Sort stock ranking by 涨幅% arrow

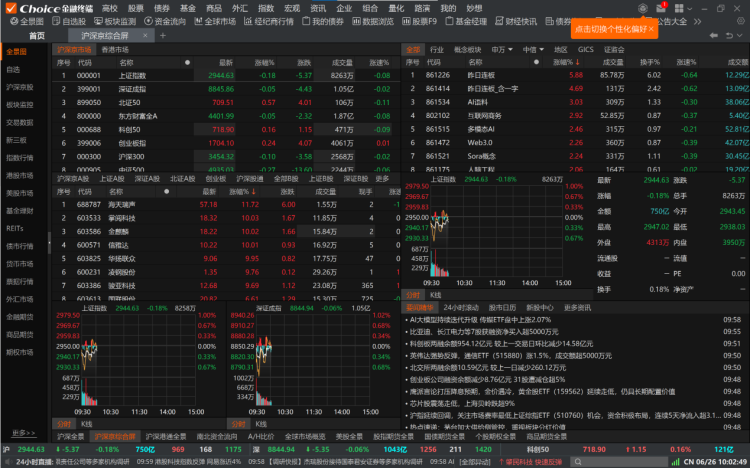(x=254, y=191)
